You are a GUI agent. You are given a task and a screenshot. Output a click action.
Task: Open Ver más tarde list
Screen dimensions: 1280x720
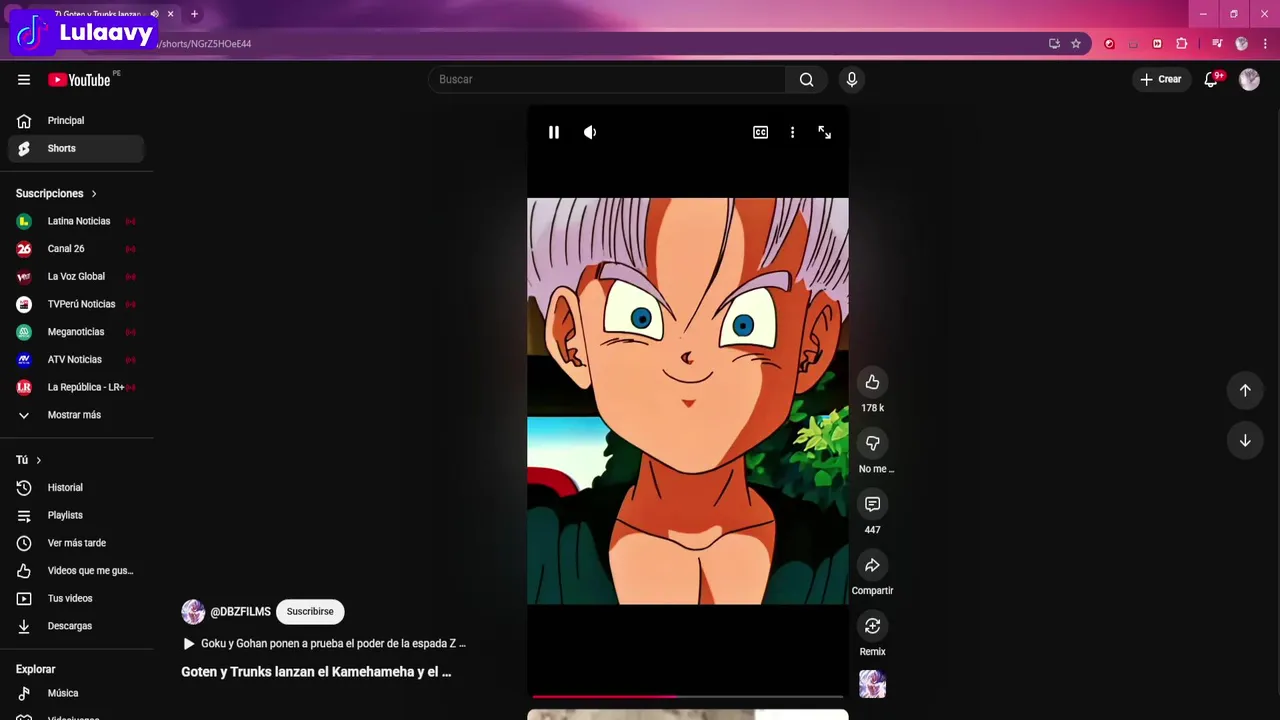76,543
